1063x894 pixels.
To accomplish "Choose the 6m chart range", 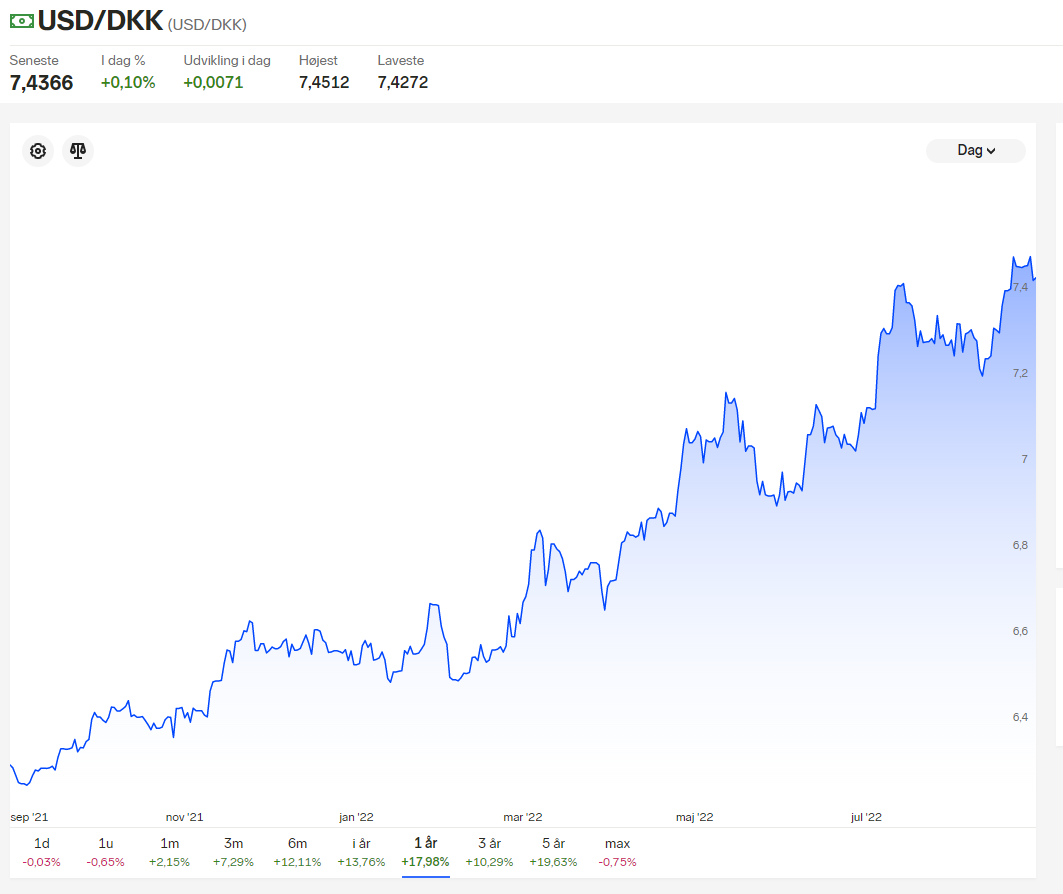I will pos(297,852).
